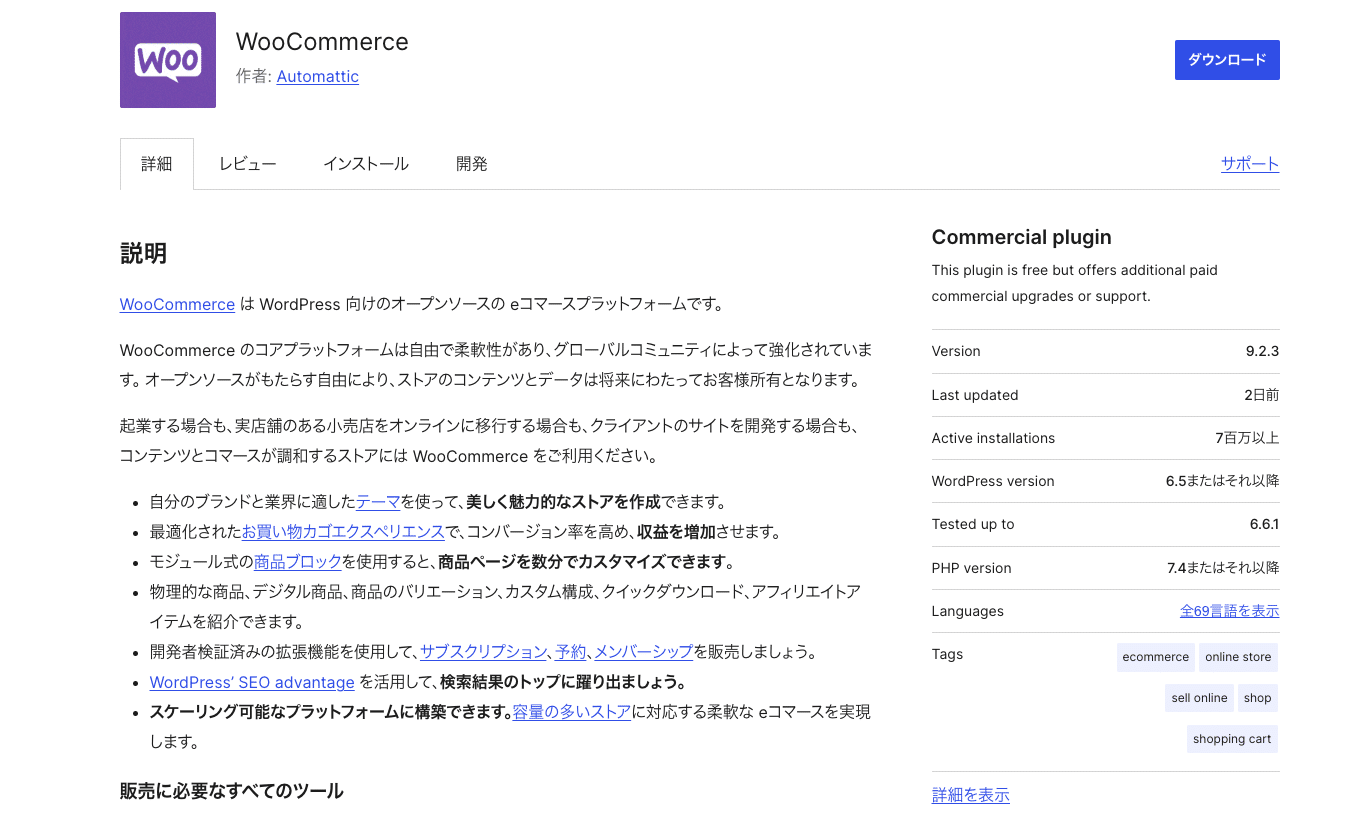Switch to the 開発 tab

click(x=472, y=164)
